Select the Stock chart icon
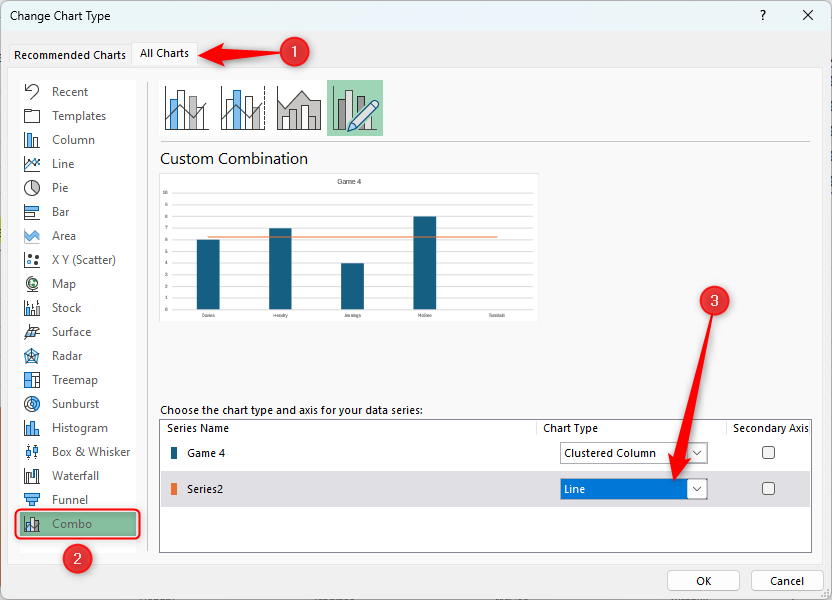Viewport: 832px width, 600px height. [32, 308]
